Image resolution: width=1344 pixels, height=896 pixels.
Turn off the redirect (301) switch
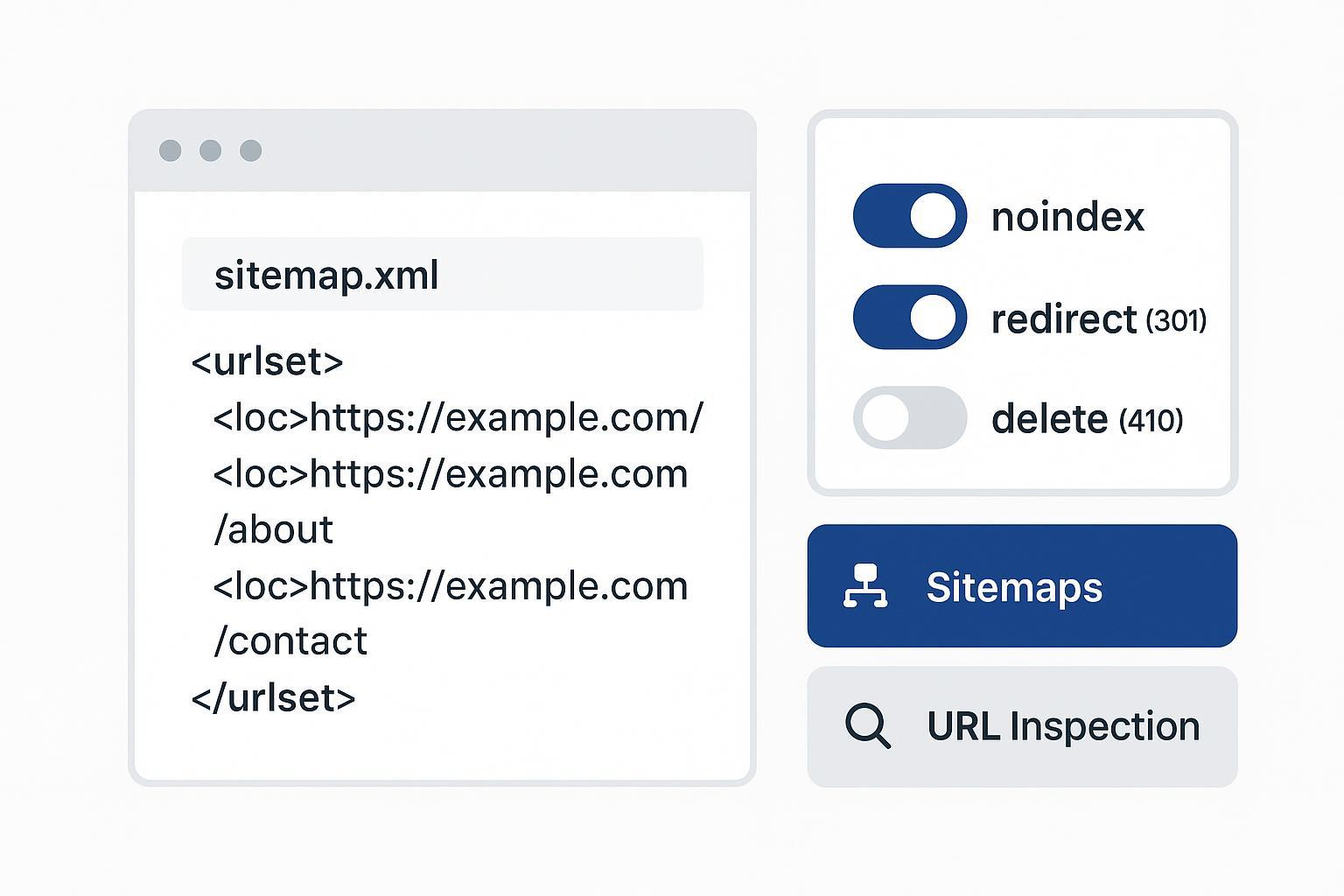[x=910, y=318]
